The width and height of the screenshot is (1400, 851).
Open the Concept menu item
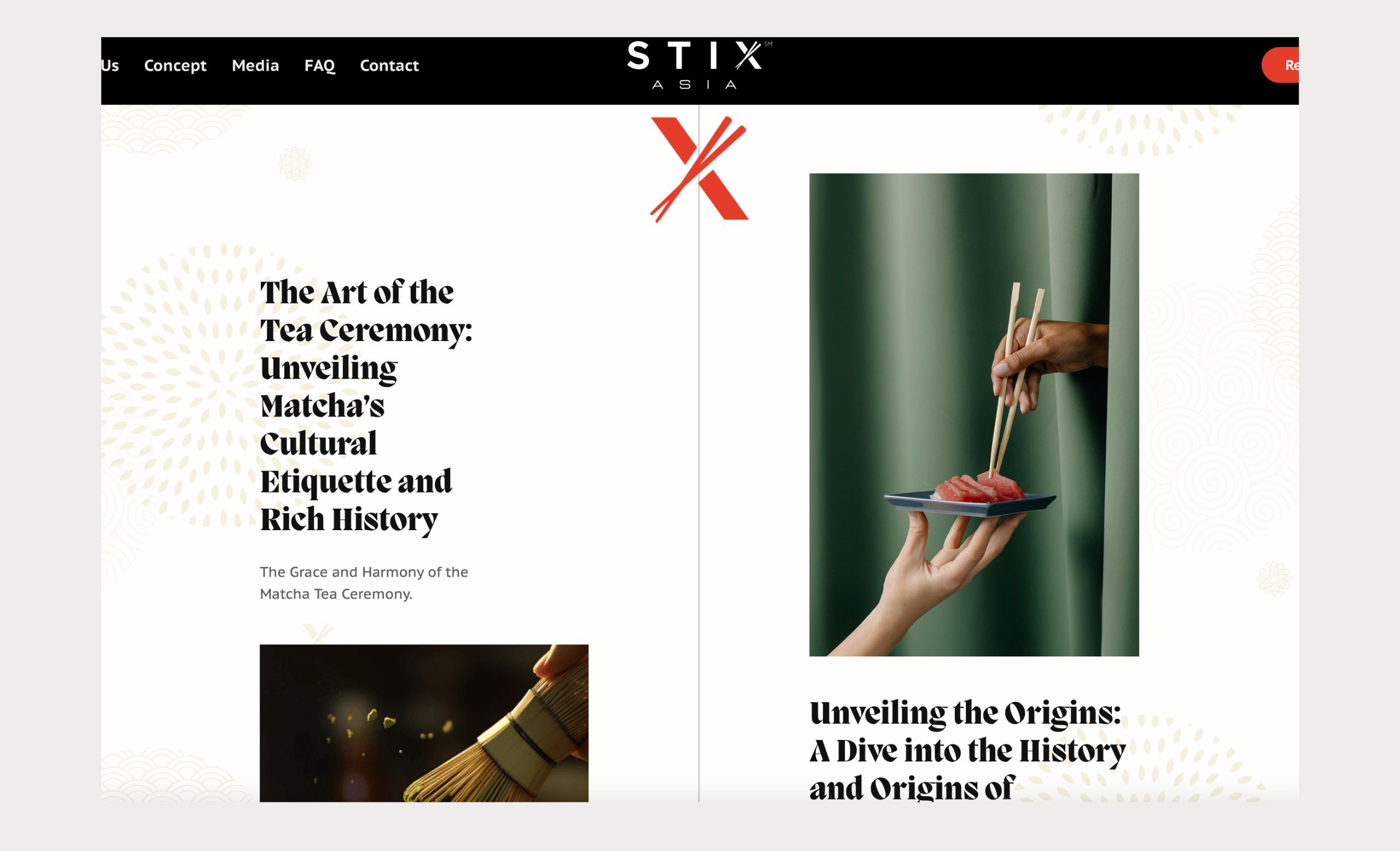pos(175,65)
